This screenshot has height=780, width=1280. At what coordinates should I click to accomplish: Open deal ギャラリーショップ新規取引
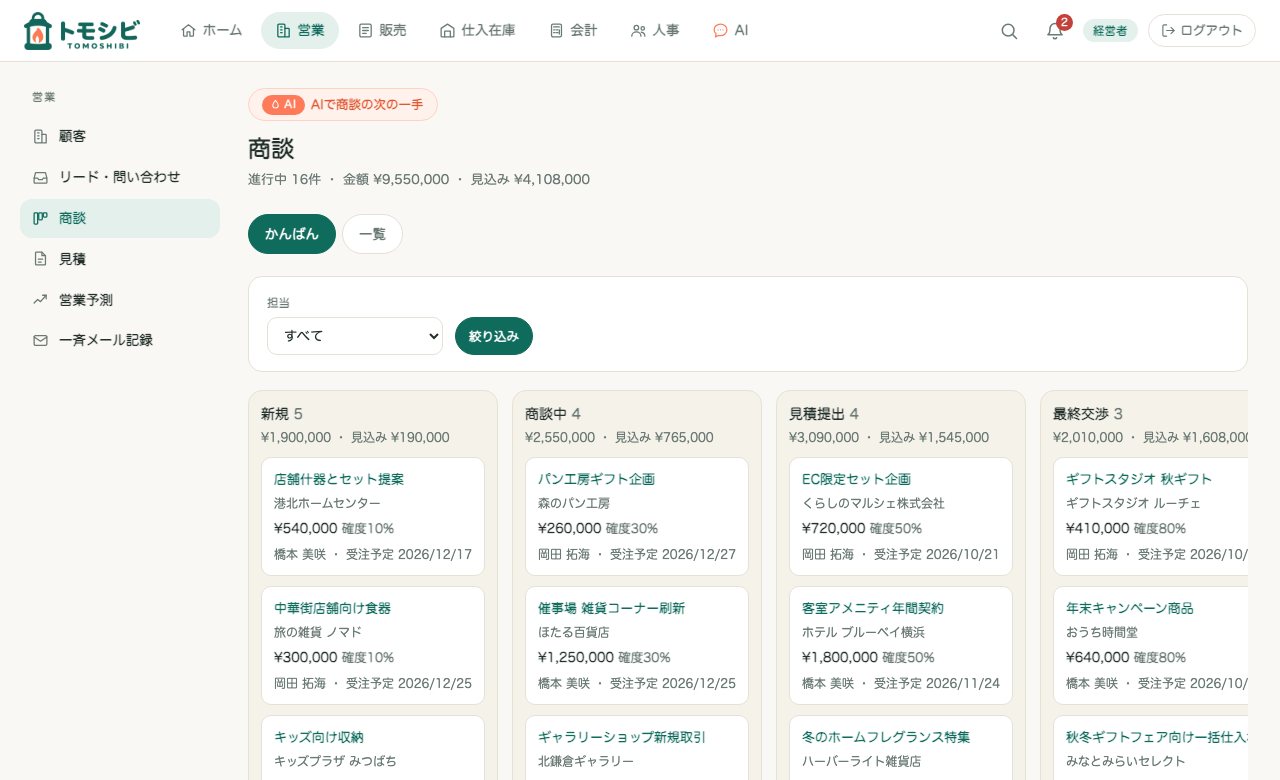tap(622, 737)
